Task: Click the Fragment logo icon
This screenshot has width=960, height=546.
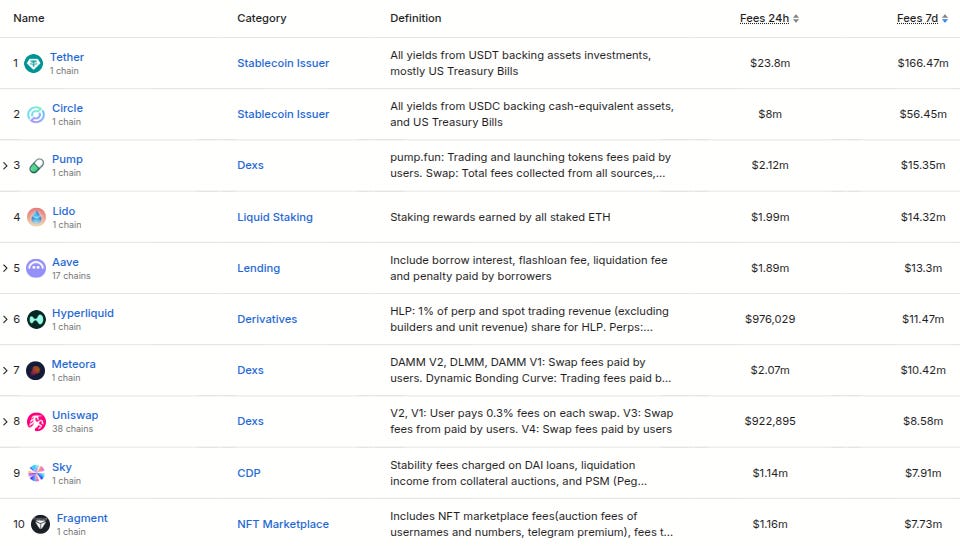Action: click(40, 524)
